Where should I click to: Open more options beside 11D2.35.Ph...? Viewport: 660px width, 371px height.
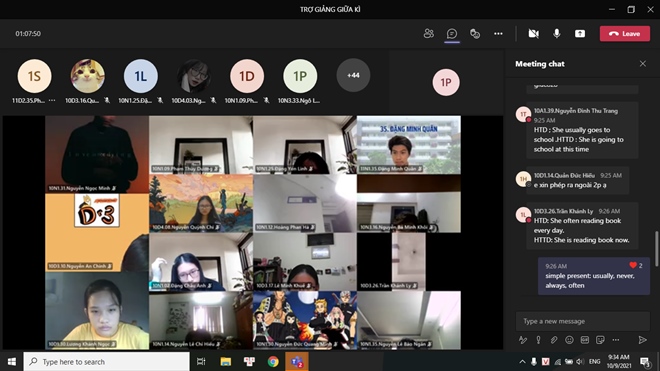pos(52,100)
